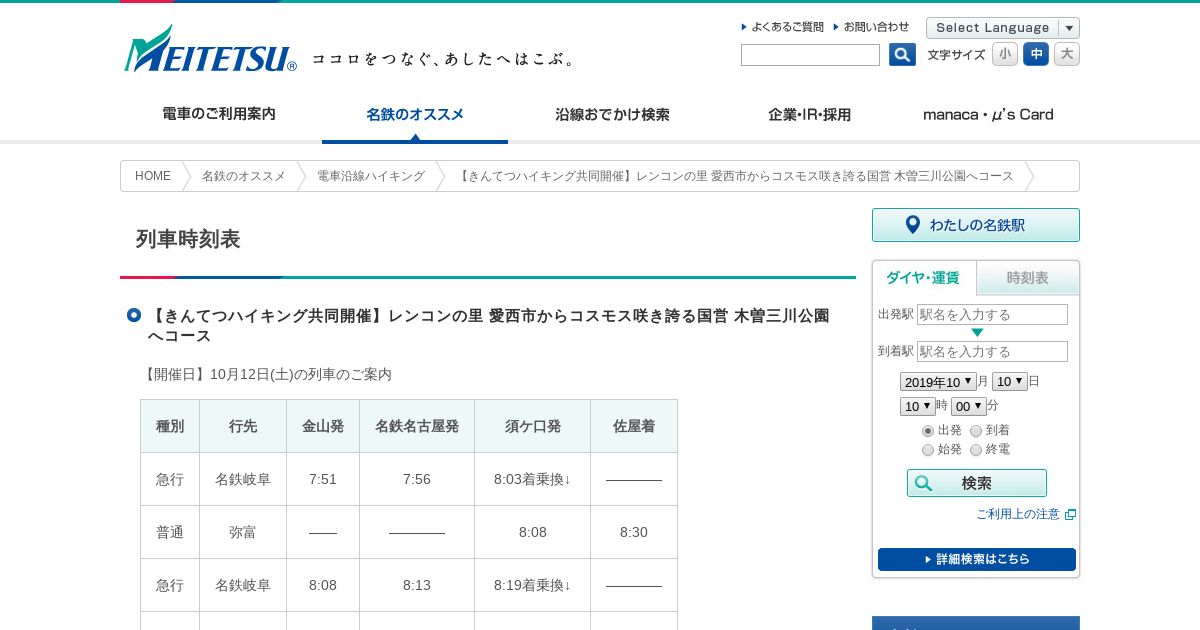Click the わたしの名鉄駅 button
1200x630 pixels.
[976, 225]
